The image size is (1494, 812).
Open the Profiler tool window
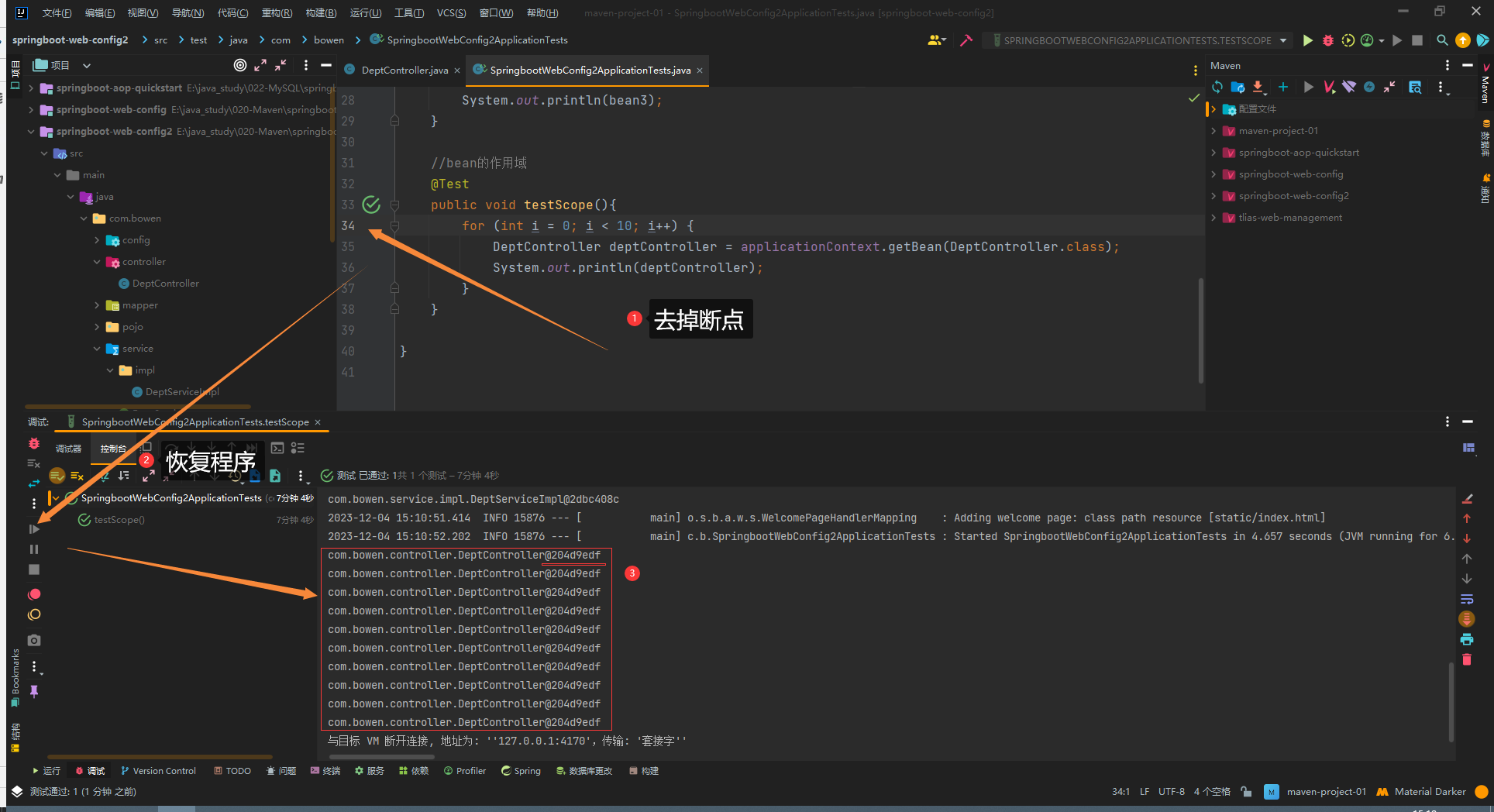(x=464, y=771)
